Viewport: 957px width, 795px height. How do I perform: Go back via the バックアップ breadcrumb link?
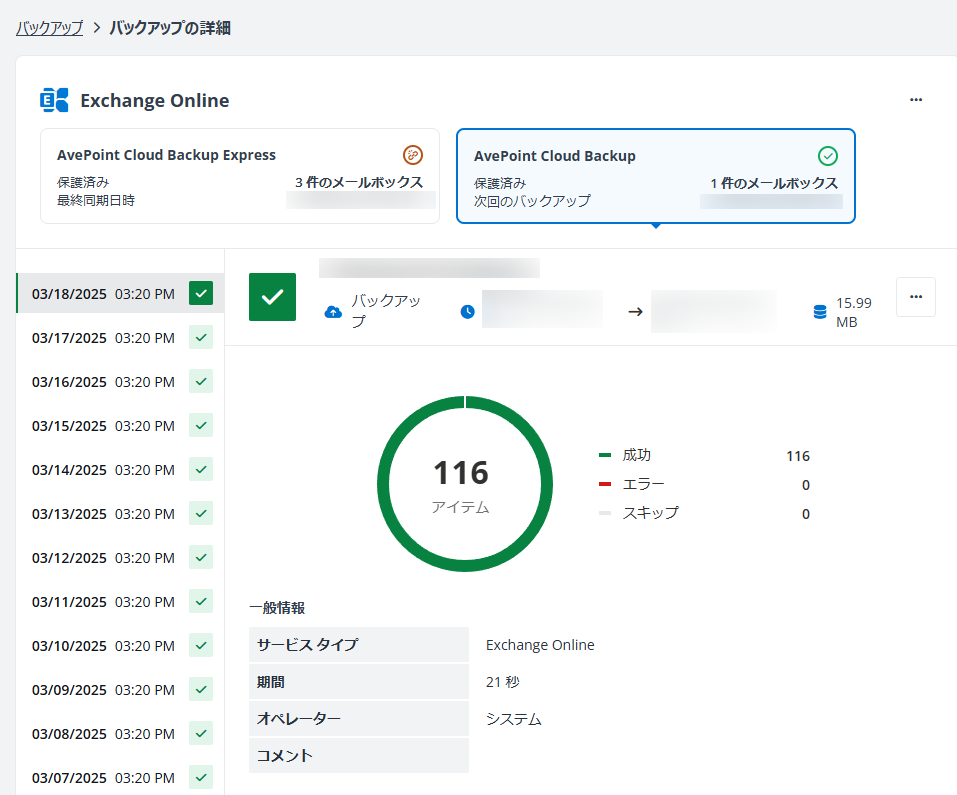pos(49,28)
